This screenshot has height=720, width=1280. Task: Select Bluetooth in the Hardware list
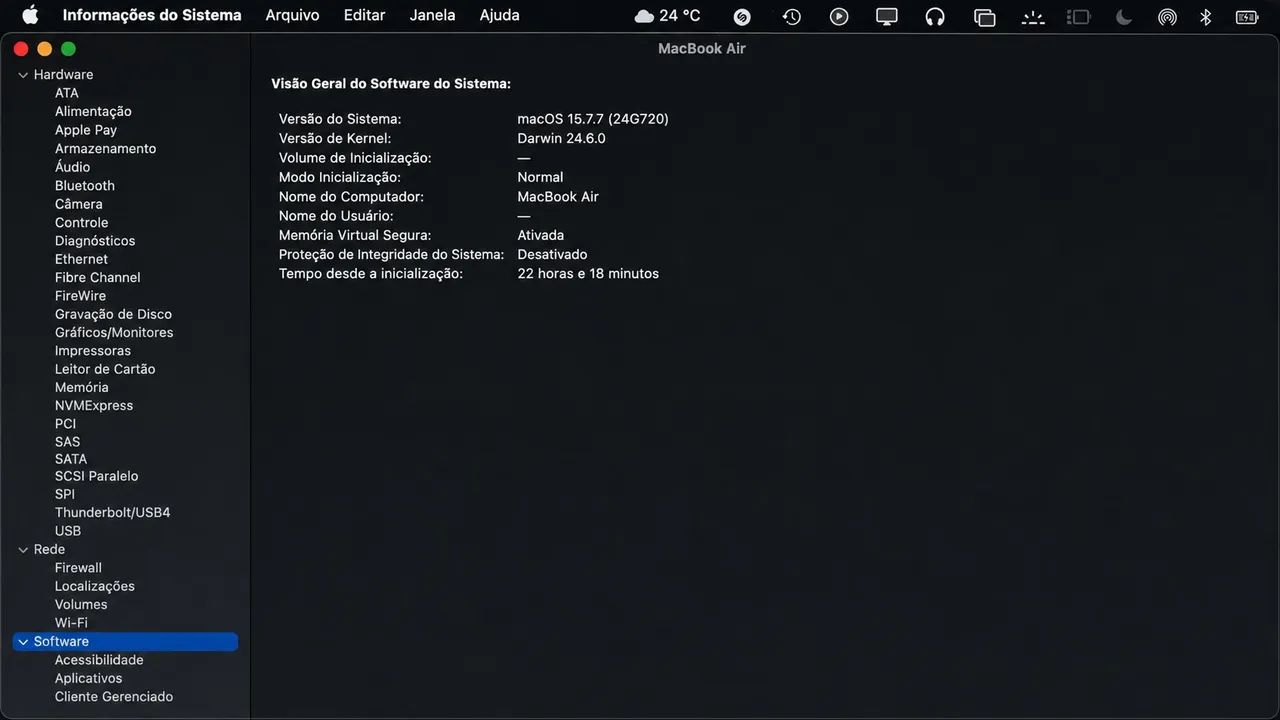(x=85, y=186)
